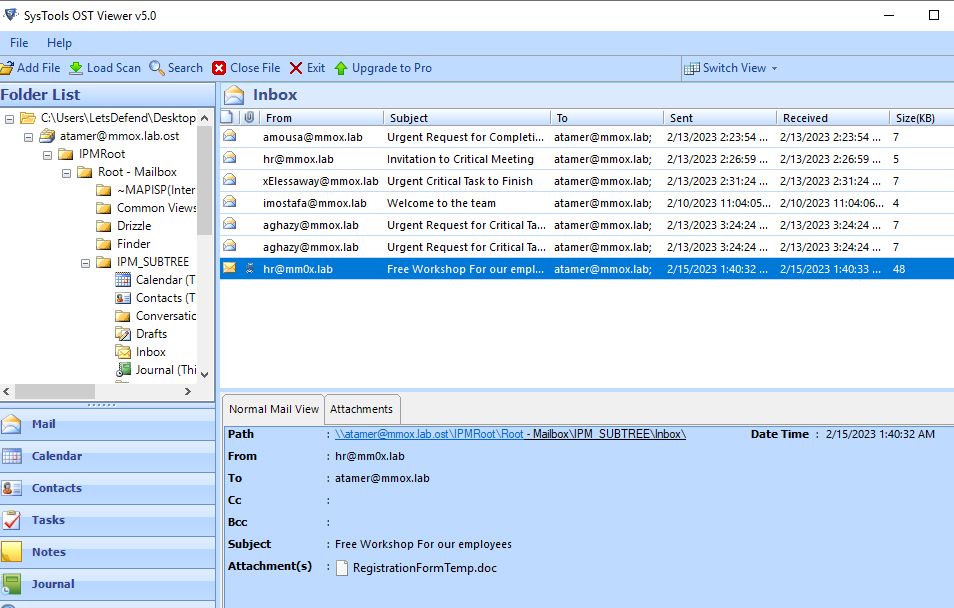Viewport: 954px width, 608px height.
Task: Select the email from xElessaway@mmox.lab
Action: pos(320,181)
